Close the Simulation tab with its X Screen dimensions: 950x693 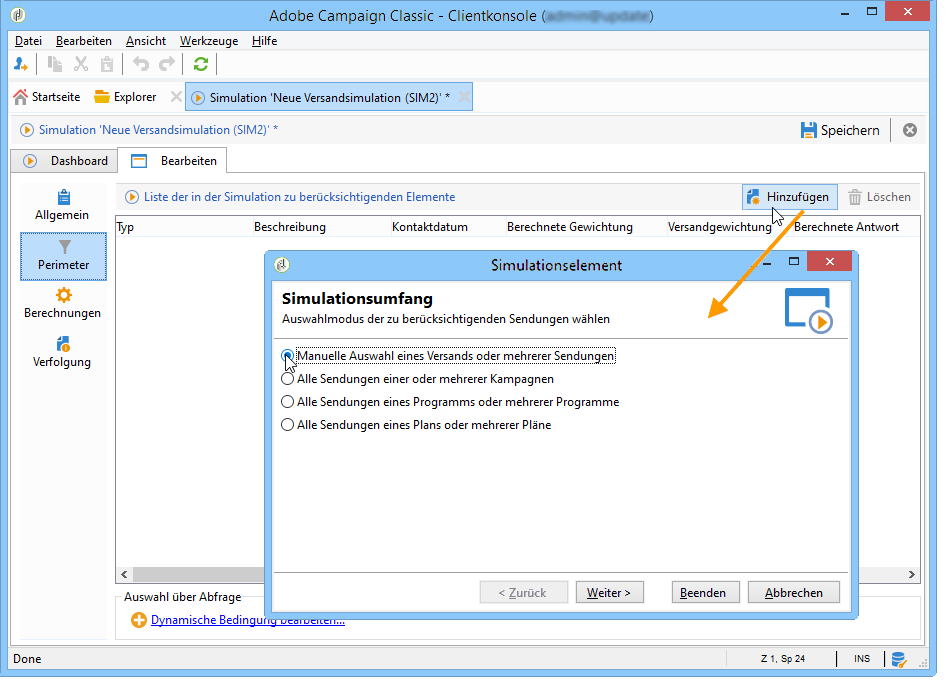[463, 98]
